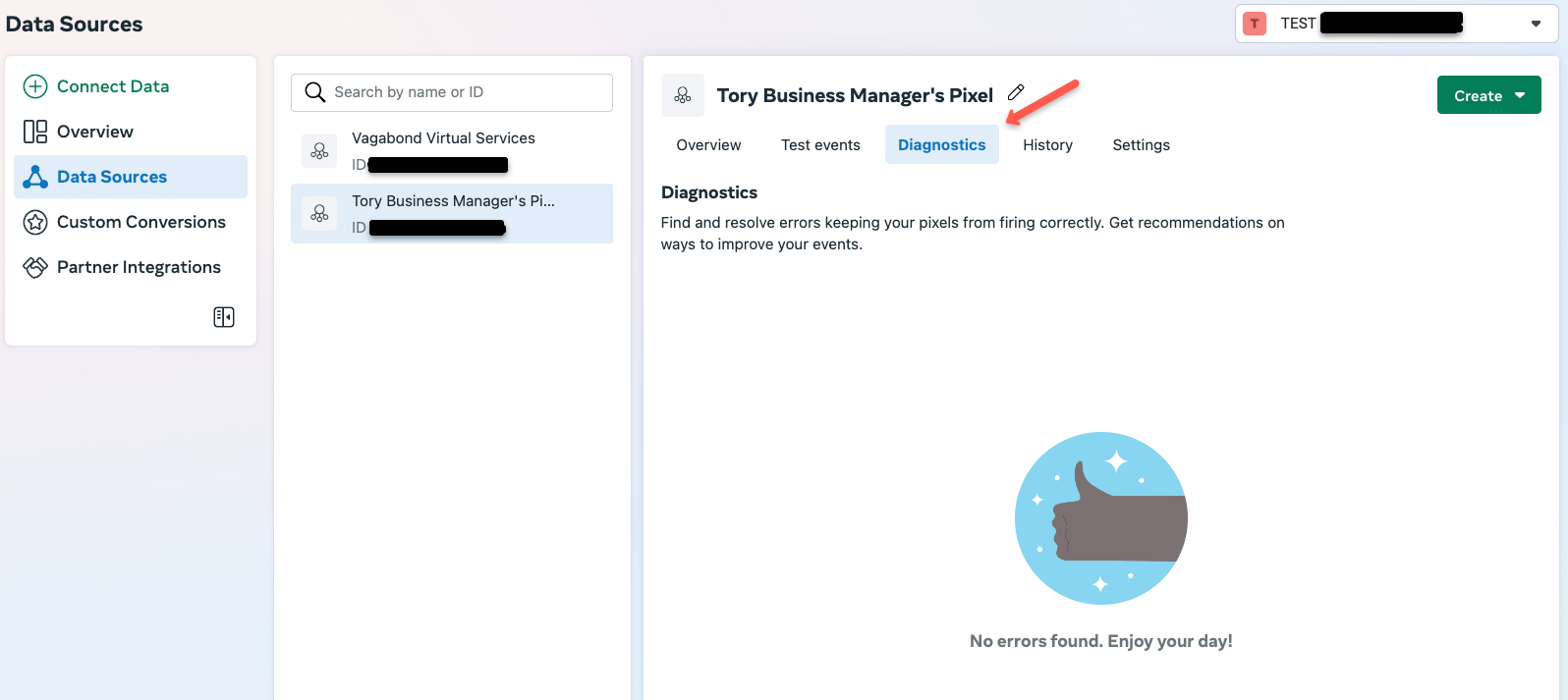
Task: Click the red T account avatar
Action: pyautogui.click(x=1255, y=24)
